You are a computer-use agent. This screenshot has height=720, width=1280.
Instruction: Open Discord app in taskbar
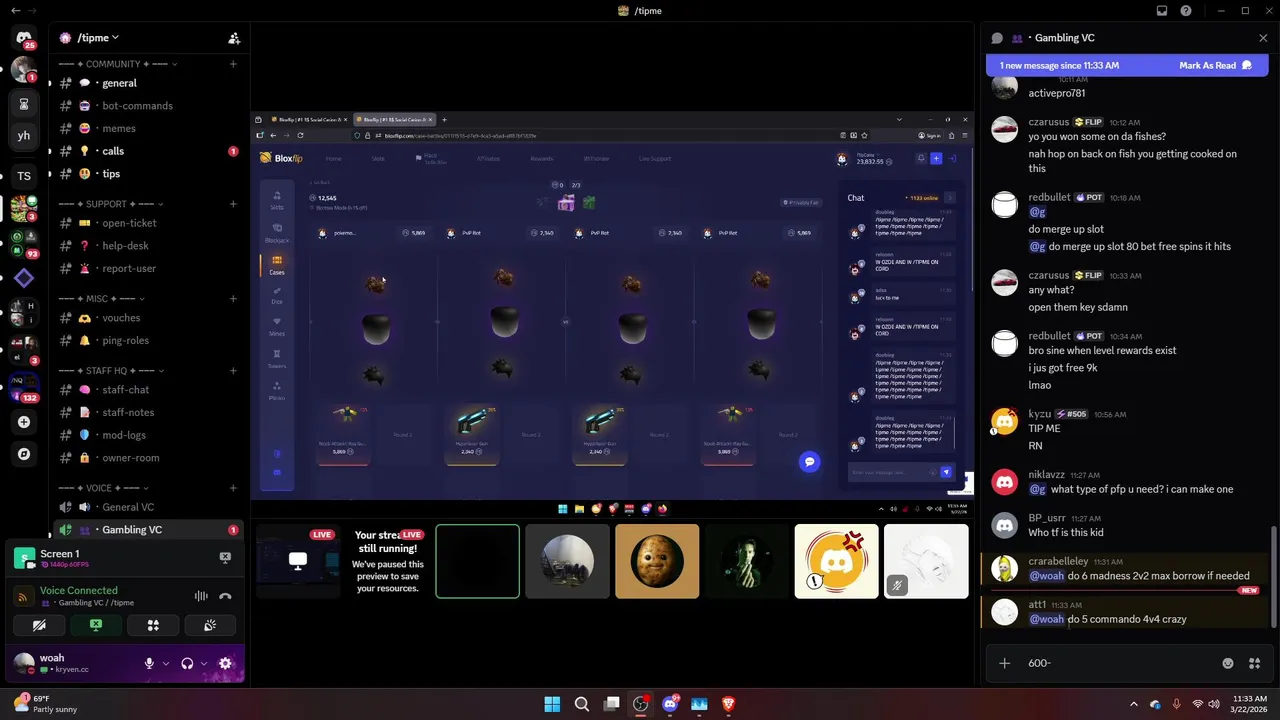coord(670,704)
